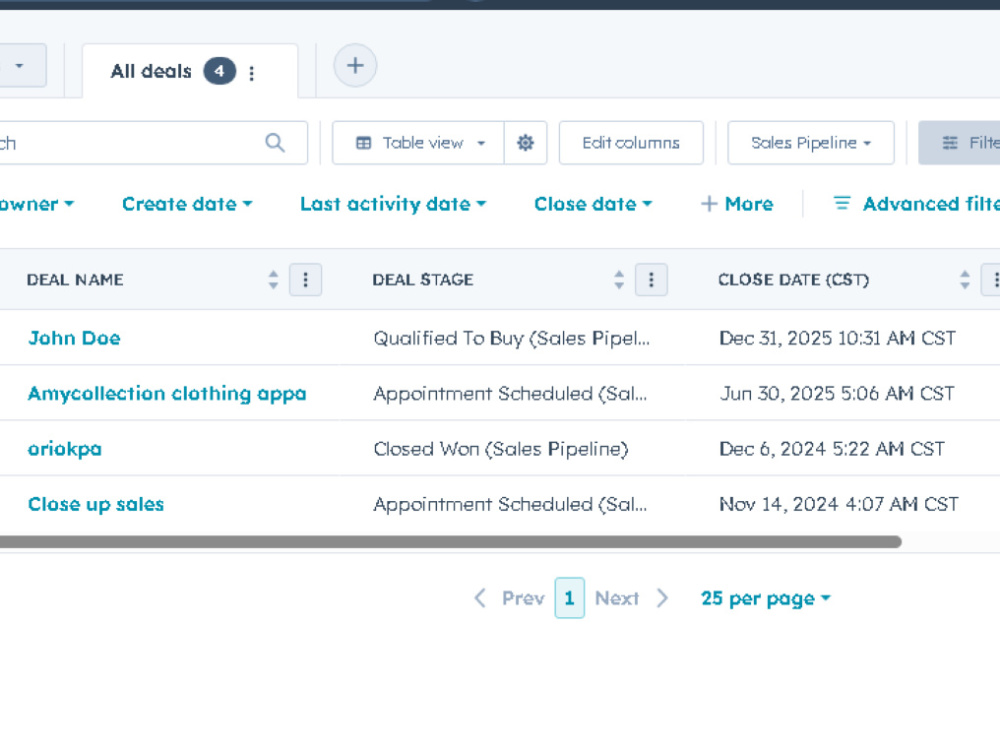Open Deal Stage column options menu
The image size is (1000, 750).
pos(651,280)
